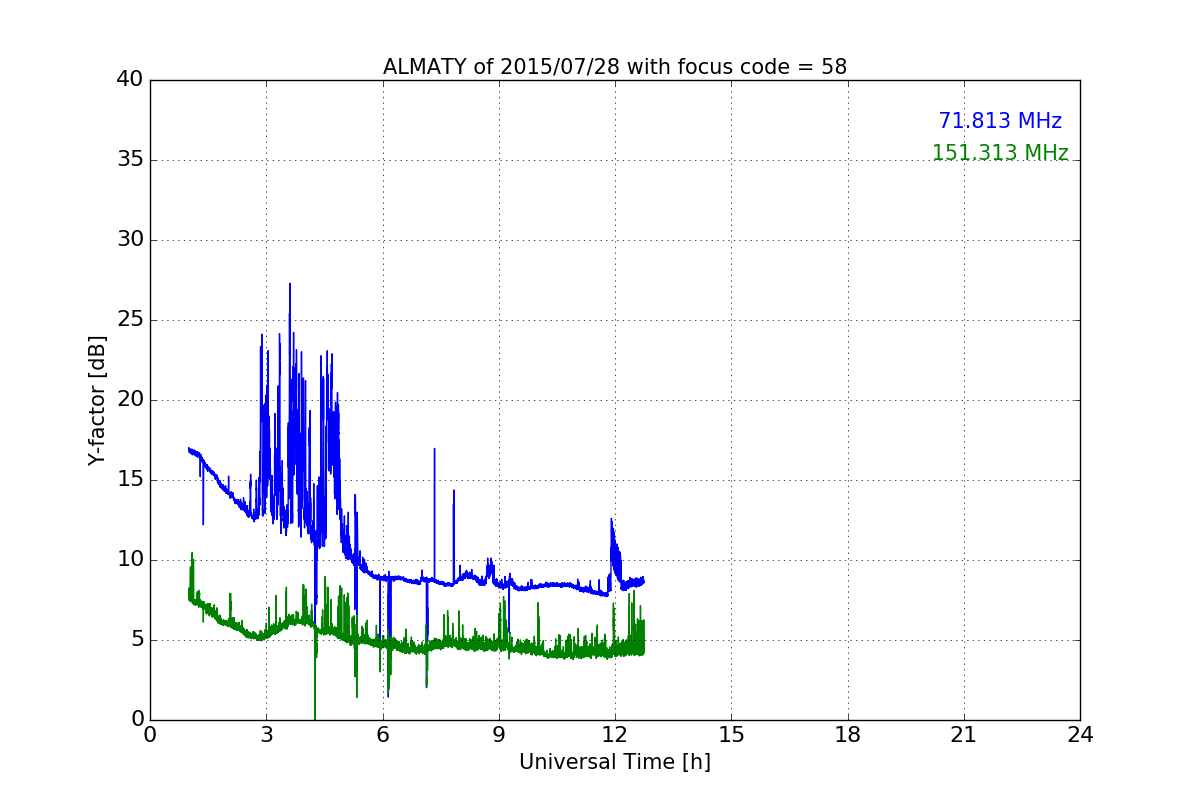Click the "Y-factor [dB]" axis label
Screen dimensions: 1200x800
(96, 400)
